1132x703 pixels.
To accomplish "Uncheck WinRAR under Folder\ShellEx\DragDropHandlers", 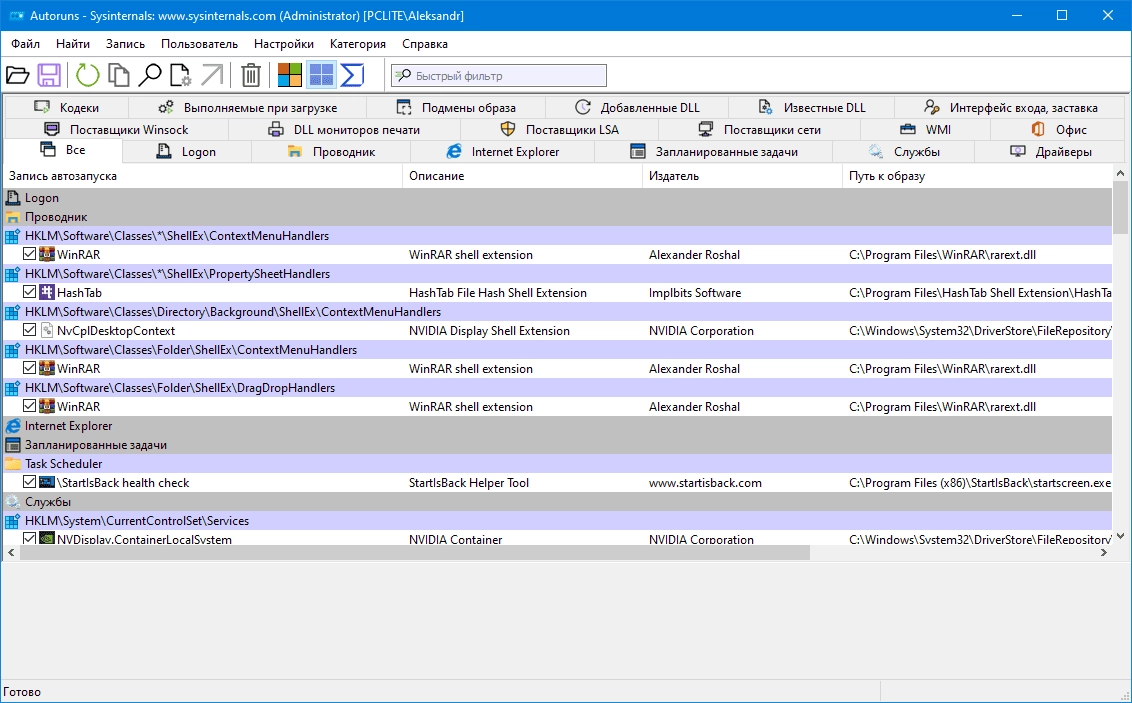I will click(30, 406).
